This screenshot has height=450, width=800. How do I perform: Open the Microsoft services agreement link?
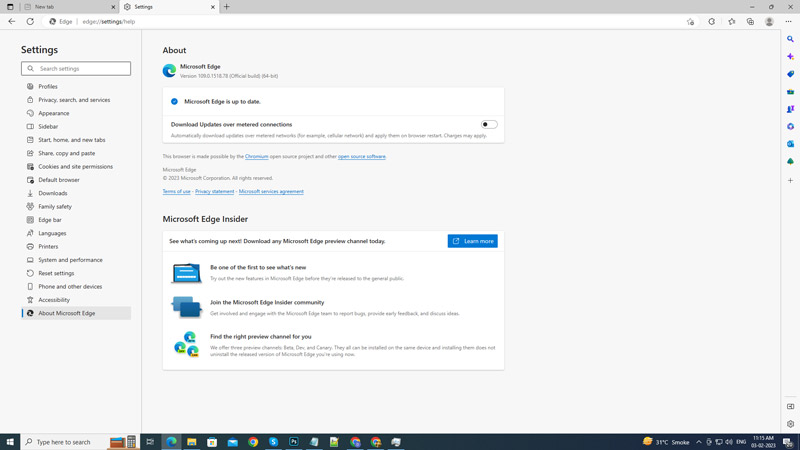271,191
